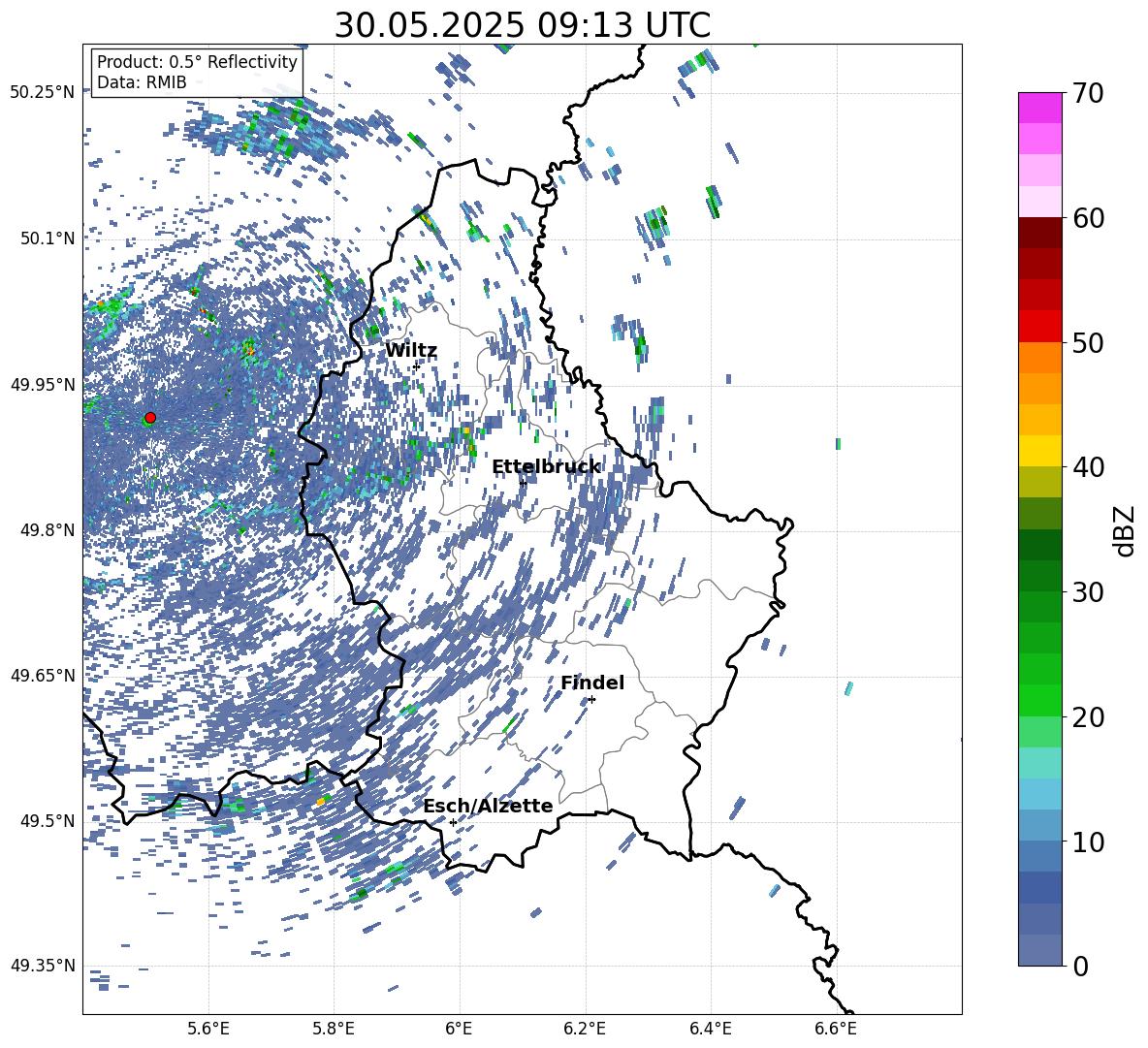Click the 5.8°E longitude tick label

(x=334, y=1029)
